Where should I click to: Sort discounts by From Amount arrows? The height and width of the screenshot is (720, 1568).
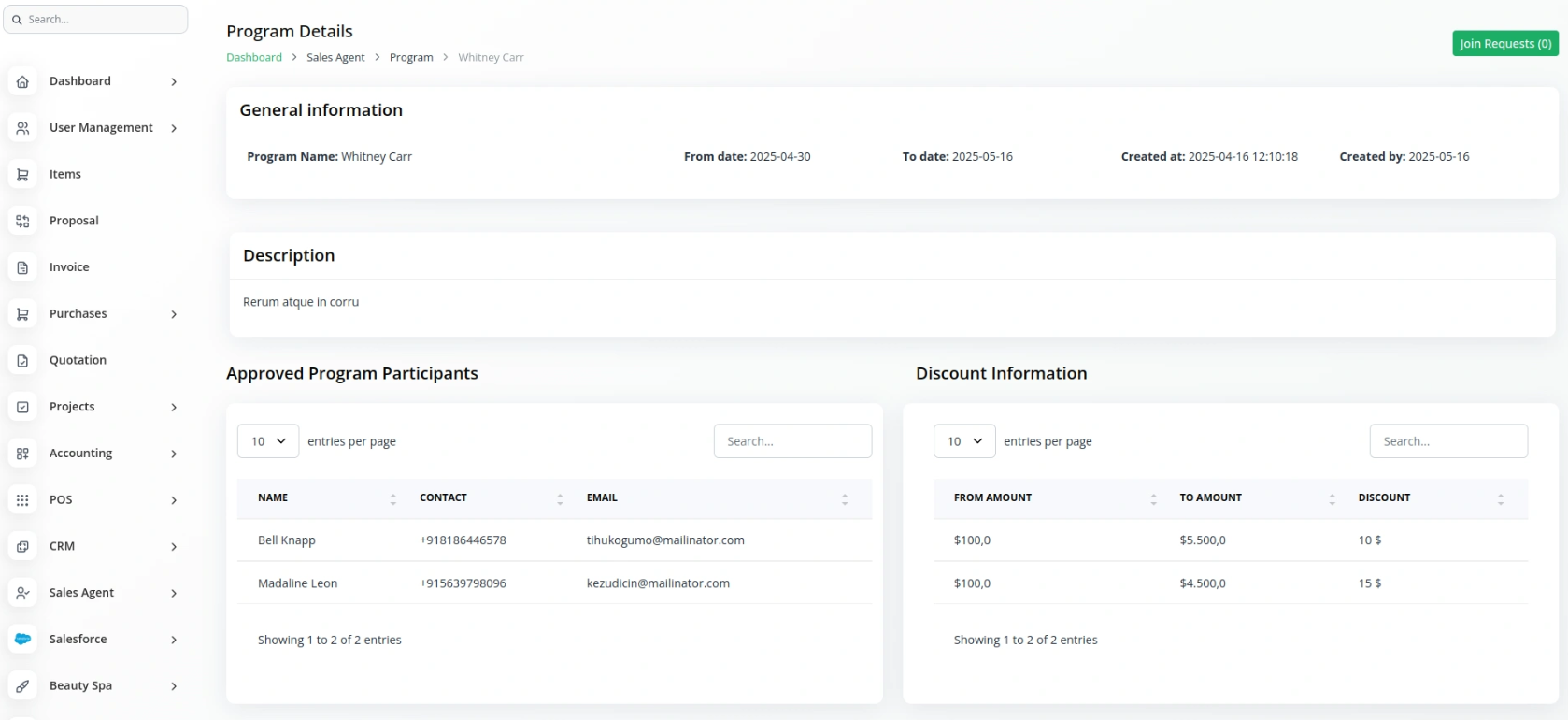coord(1153,499)
